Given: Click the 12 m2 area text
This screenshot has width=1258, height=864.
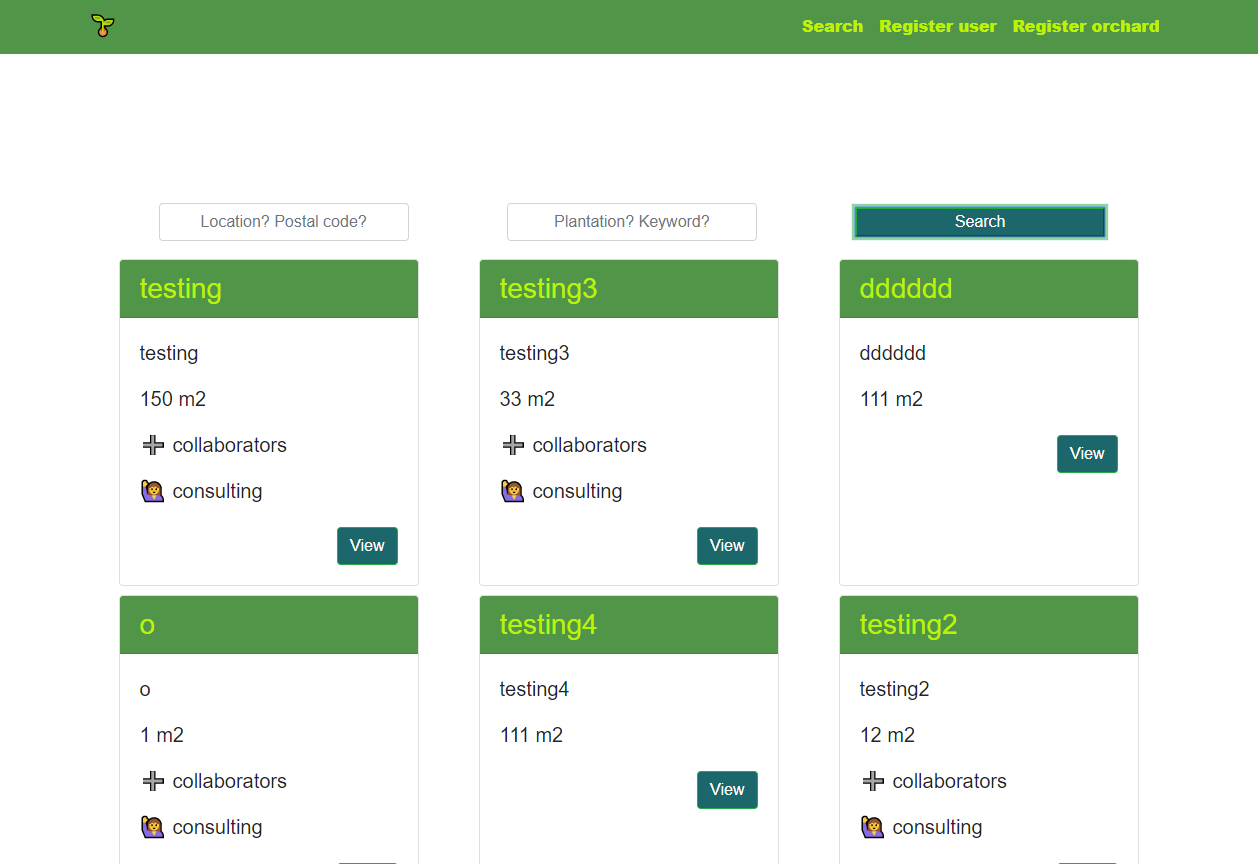Looking at the screenshot, I should click(887, 735).
